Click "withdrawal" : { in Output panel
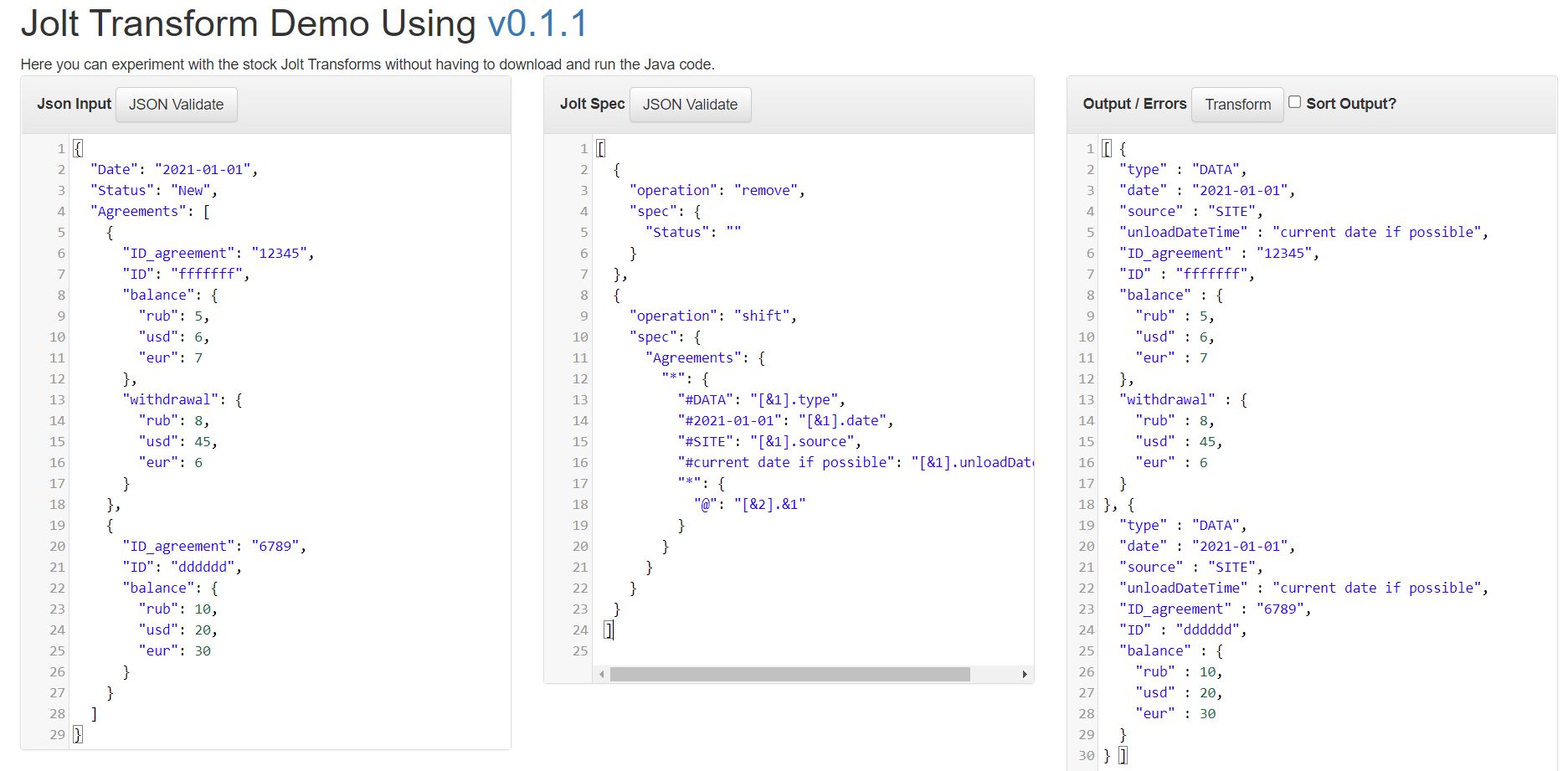Screen dimensions: 1568x771 click(1183, 399)
